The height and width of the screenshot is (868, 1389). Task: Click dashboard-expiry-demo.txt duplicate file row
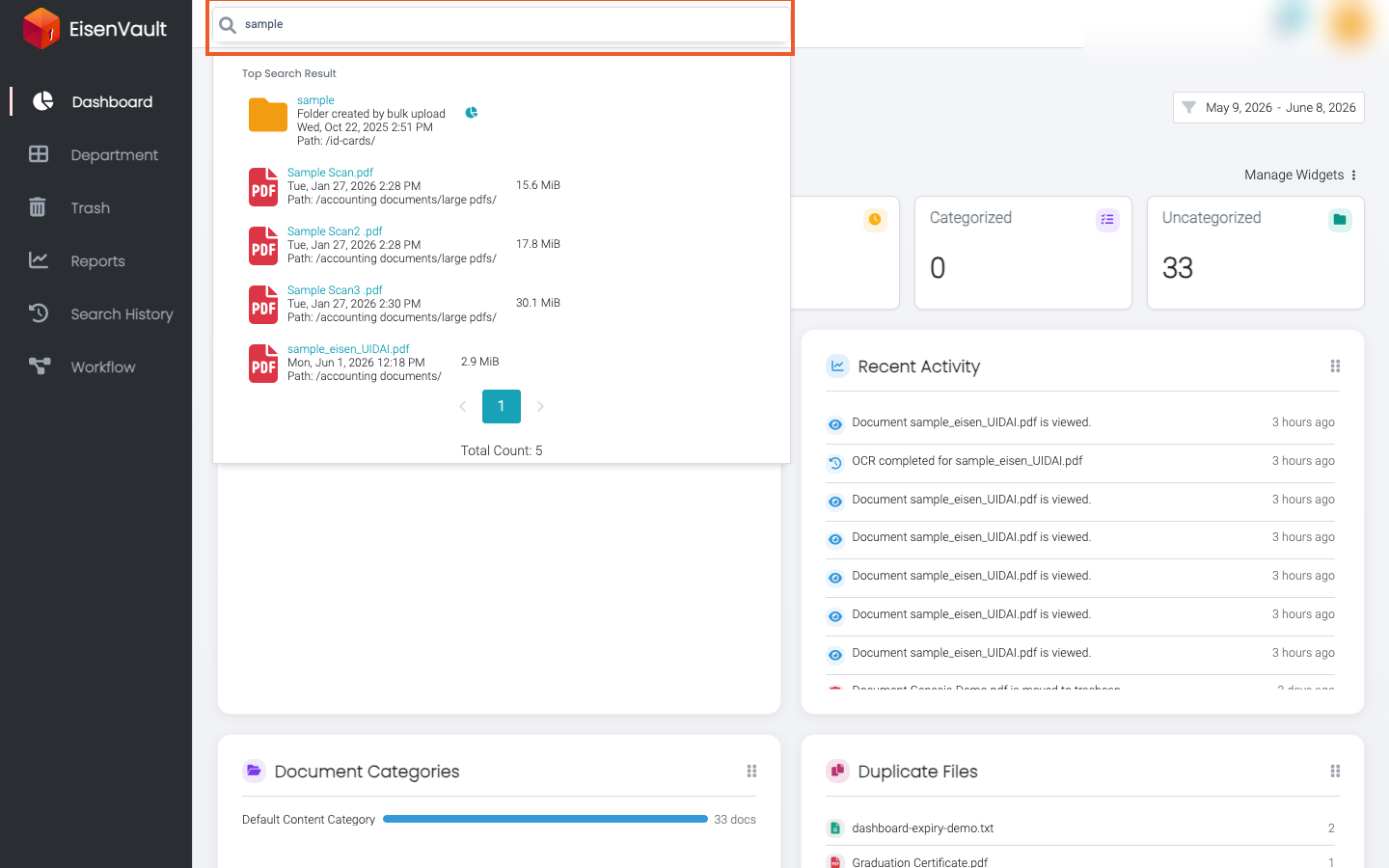[1080, 828]
